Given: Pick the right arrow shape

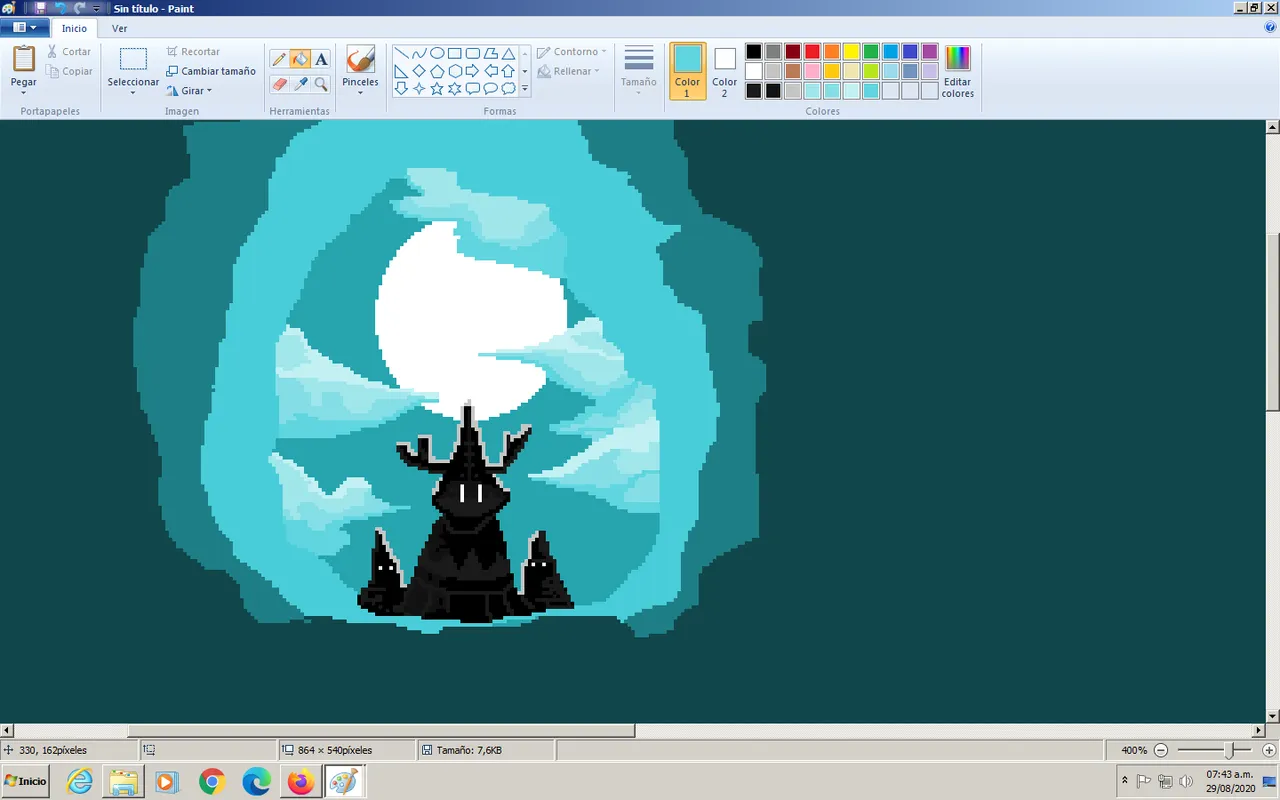Looking at the screenshot, I should pyautogui.click(x=473, y=71).
